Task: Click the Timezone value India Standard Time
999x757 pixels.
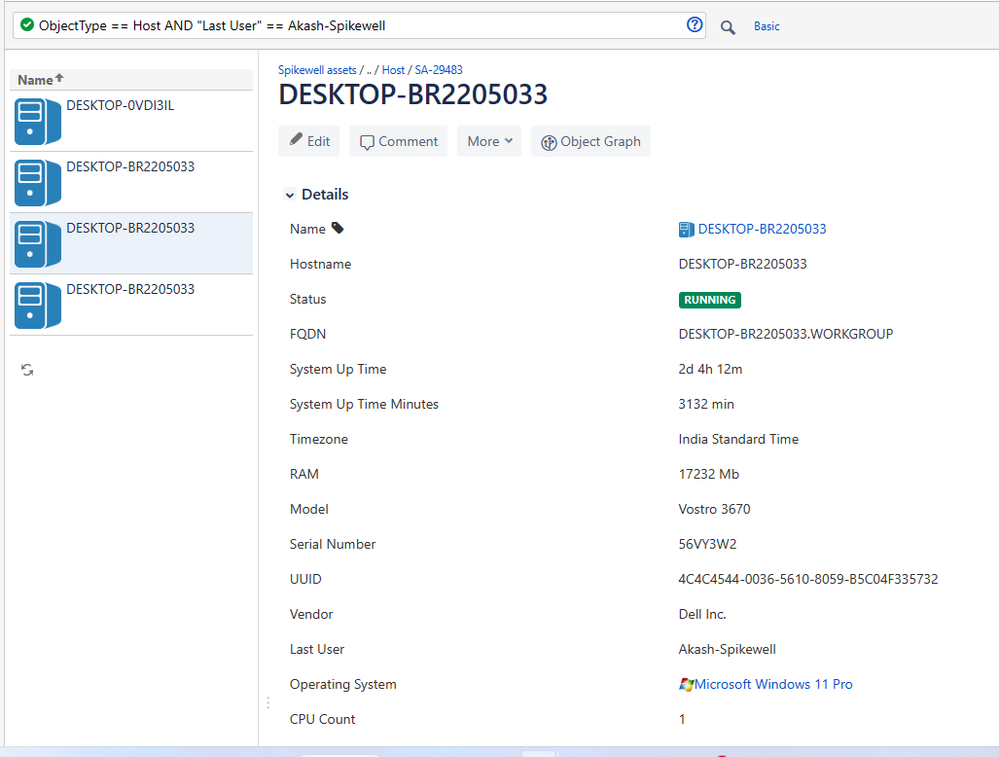Action: pyautogui.click(x=738, y=439)
